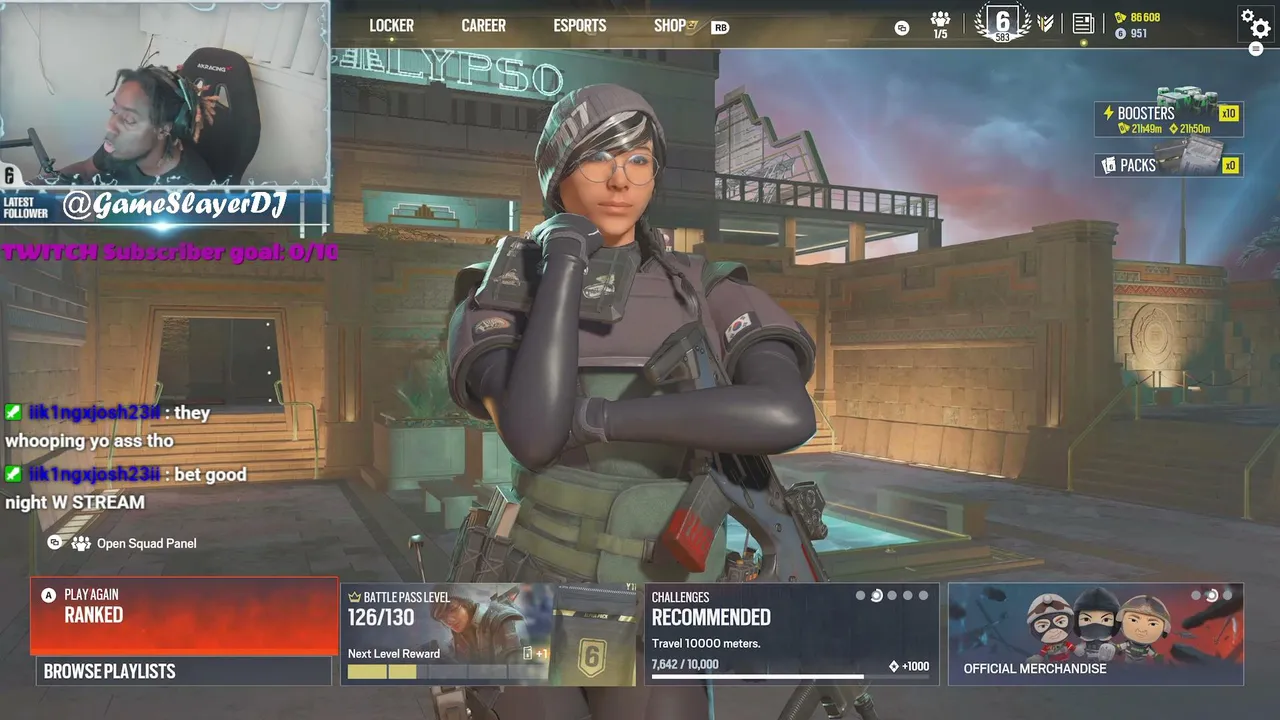This screenshot has width=1280, height=720.
Task: Click the streamer webcam overlay
Action: coord(165,93)
